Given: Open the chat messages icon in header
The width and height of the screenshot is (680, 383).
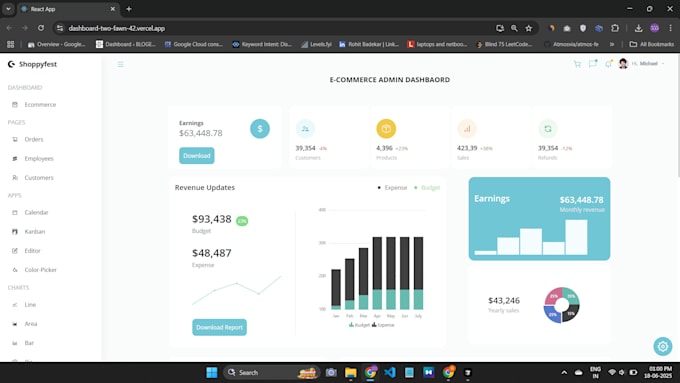Looking at the screenshot, I should (593, 64).
